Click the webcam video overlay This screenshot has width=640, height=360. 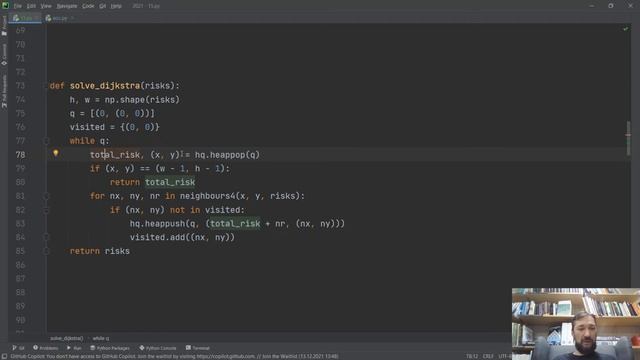pos(576,324)
